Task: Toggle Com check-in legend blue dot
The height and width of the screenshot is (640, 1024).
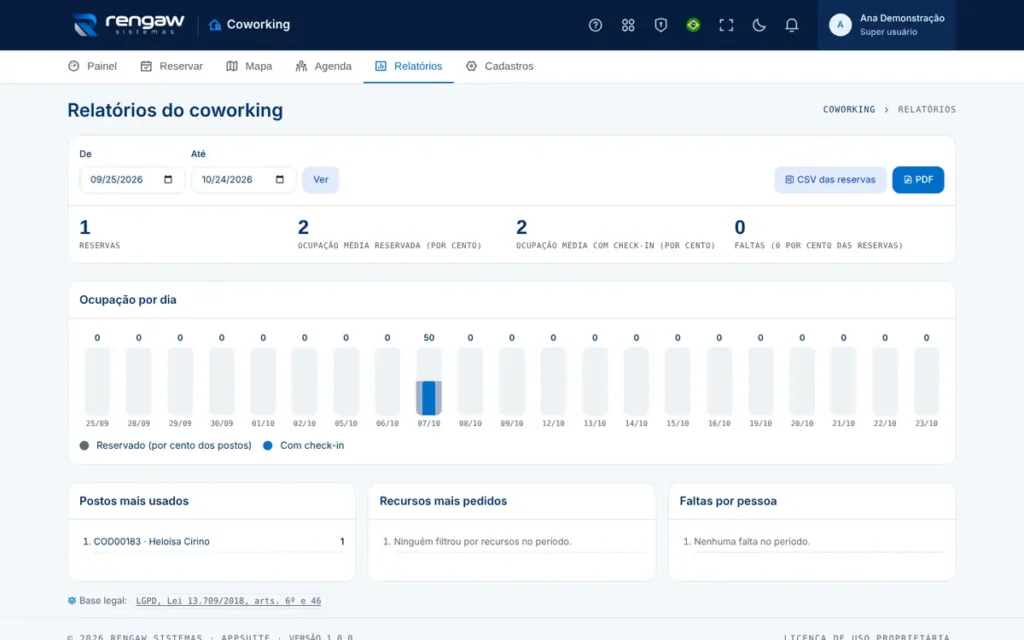Action: (x=268, y=445)
